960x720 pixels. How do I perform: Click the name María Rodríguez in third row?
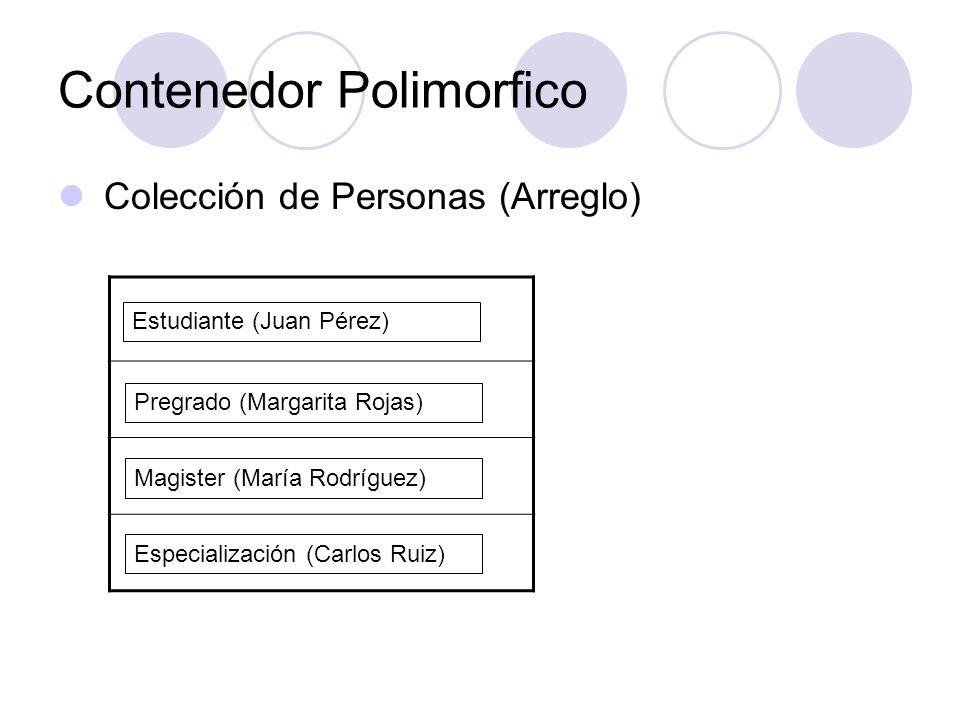(x=329, y=478)
